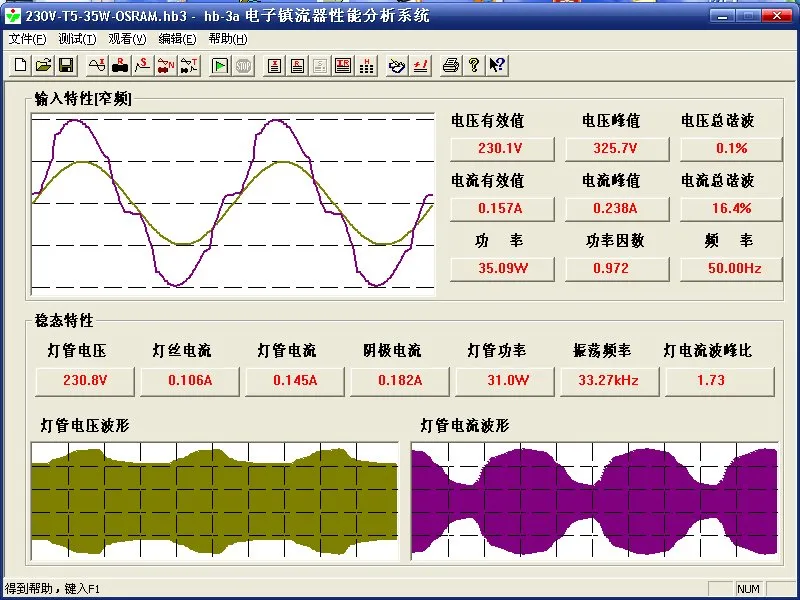Click the 电流总谐波 label
This screenshot has height=600, width=800.
tap(718, 181)
